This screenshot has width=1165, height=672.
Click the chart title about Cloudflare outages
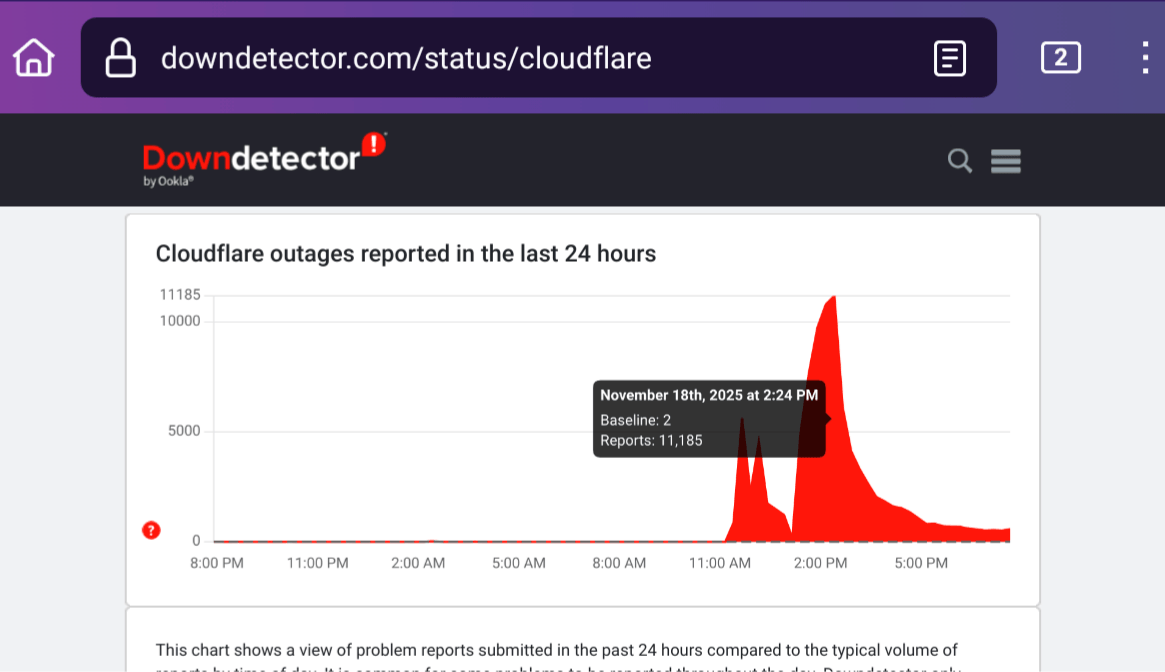(x=405, y=253)
